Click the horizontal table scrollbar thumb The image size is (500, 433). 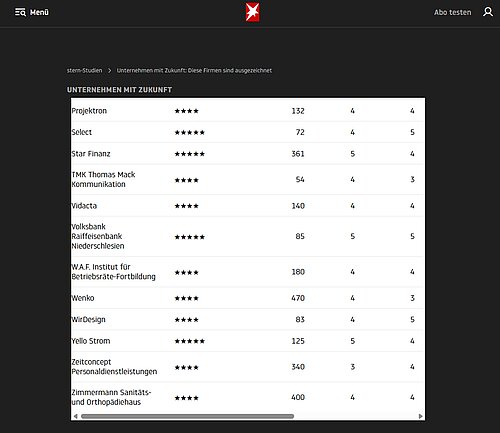pyautogui.click(x=187, y=416)
